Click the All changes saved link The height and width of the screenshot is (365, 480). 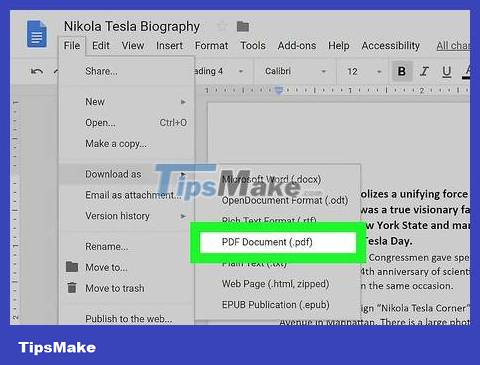[x=453, y=45]
